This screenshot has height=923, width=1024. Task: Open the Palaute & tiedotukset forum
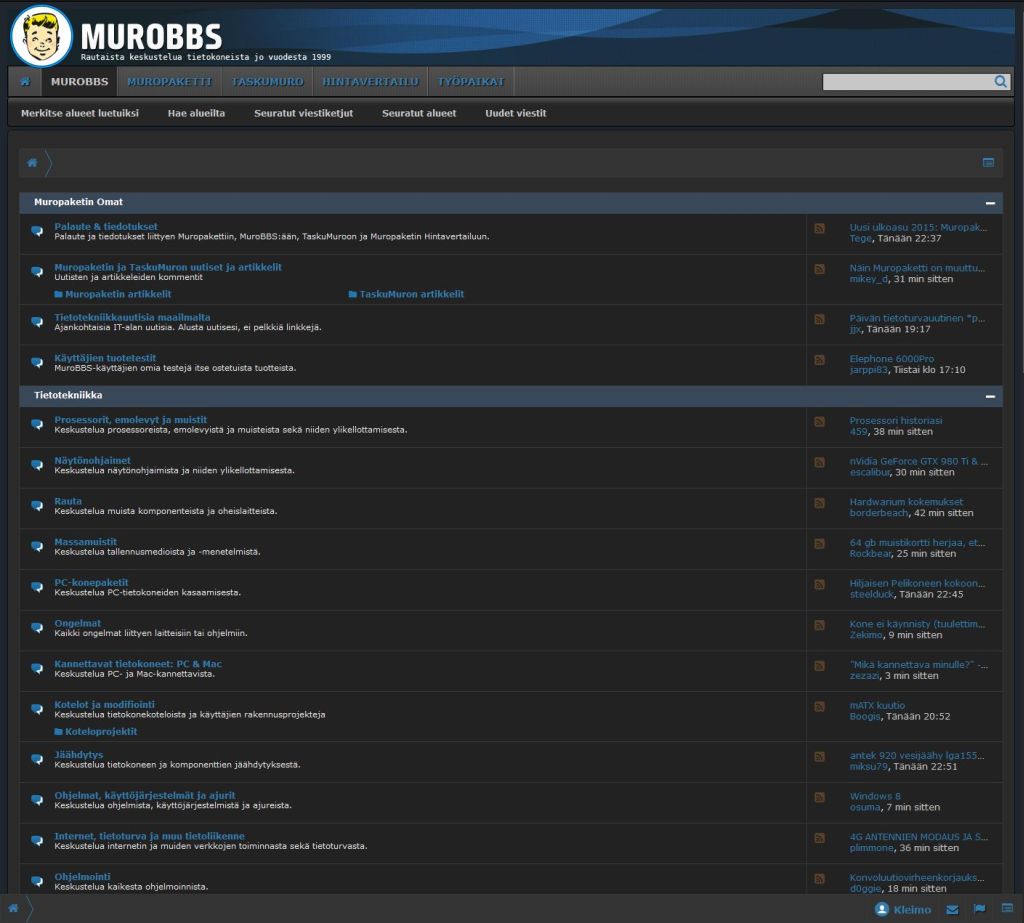click(x=106, y=226)
